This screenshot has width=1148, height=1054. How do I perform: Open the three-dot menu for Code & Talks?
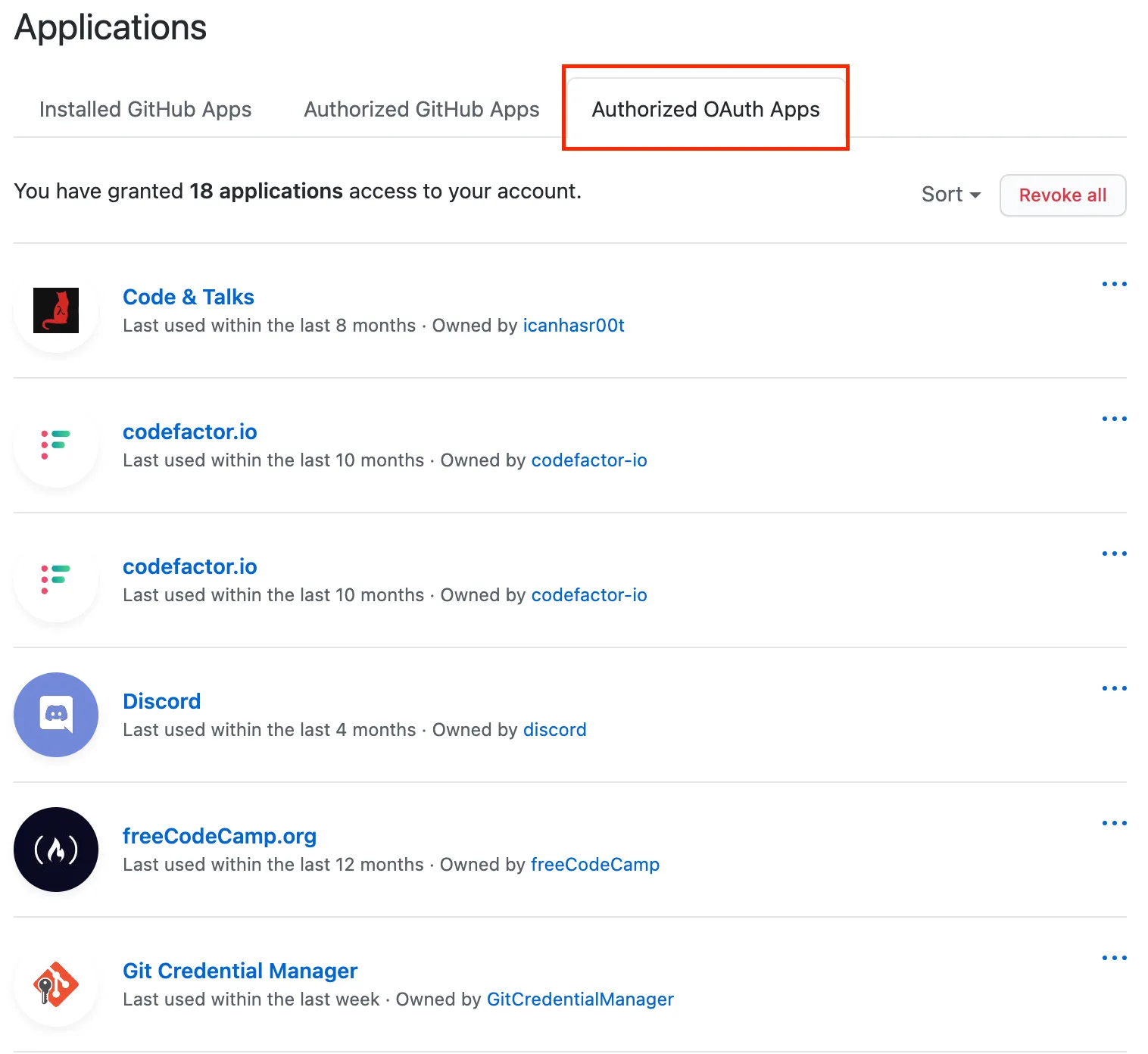click(1114, 284)
